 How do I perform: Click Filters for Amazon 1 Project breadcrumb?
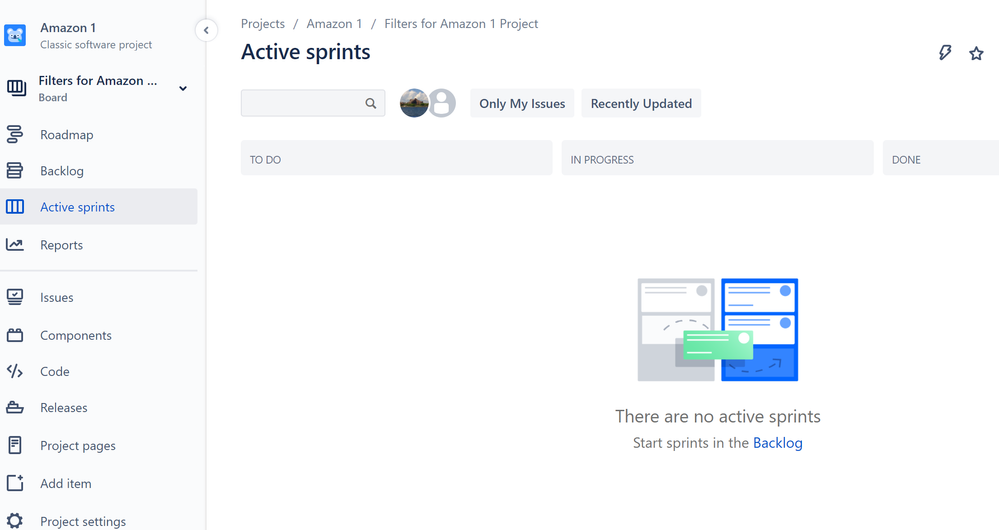click(461, 24)
